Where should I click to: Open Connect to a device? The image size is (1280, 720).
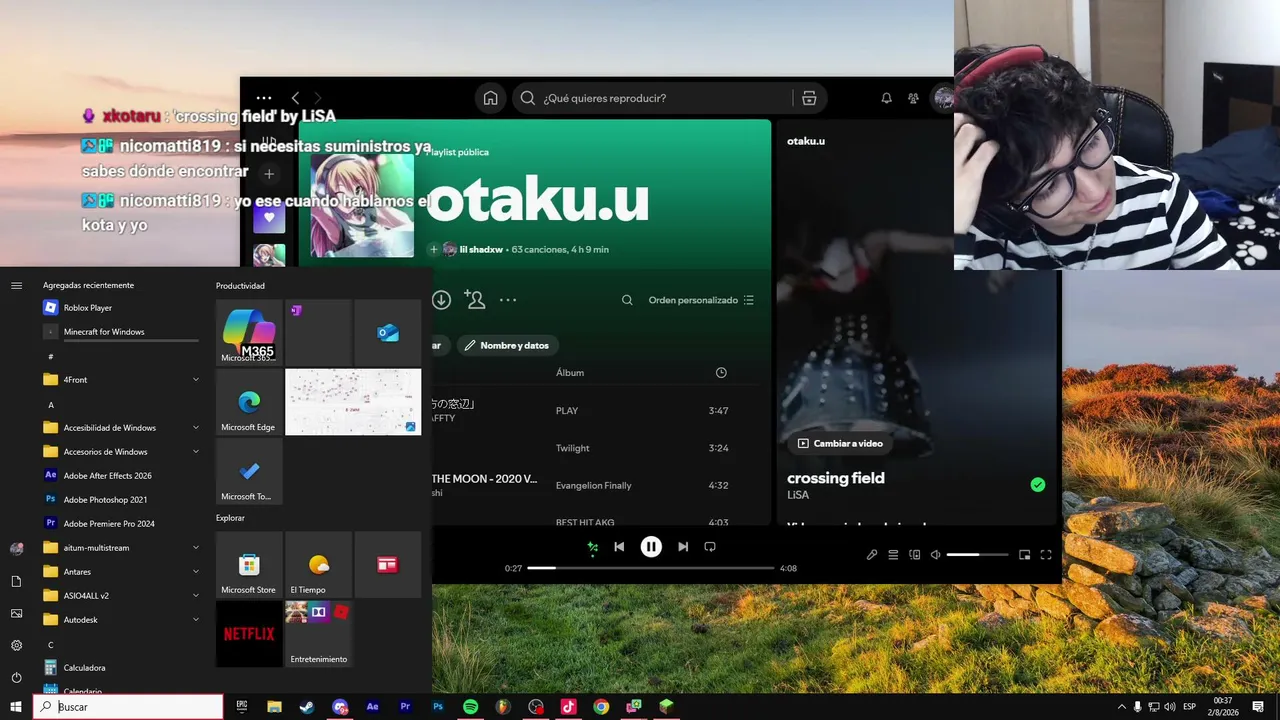pyautogui.click(x=914, y=555)
